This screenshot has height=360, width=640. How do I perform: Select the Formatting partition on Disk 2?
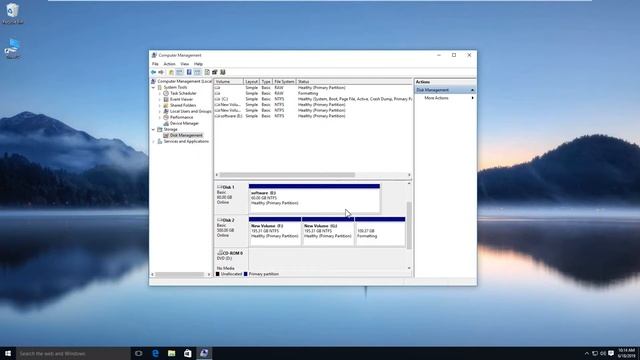(x=380, y=231)
